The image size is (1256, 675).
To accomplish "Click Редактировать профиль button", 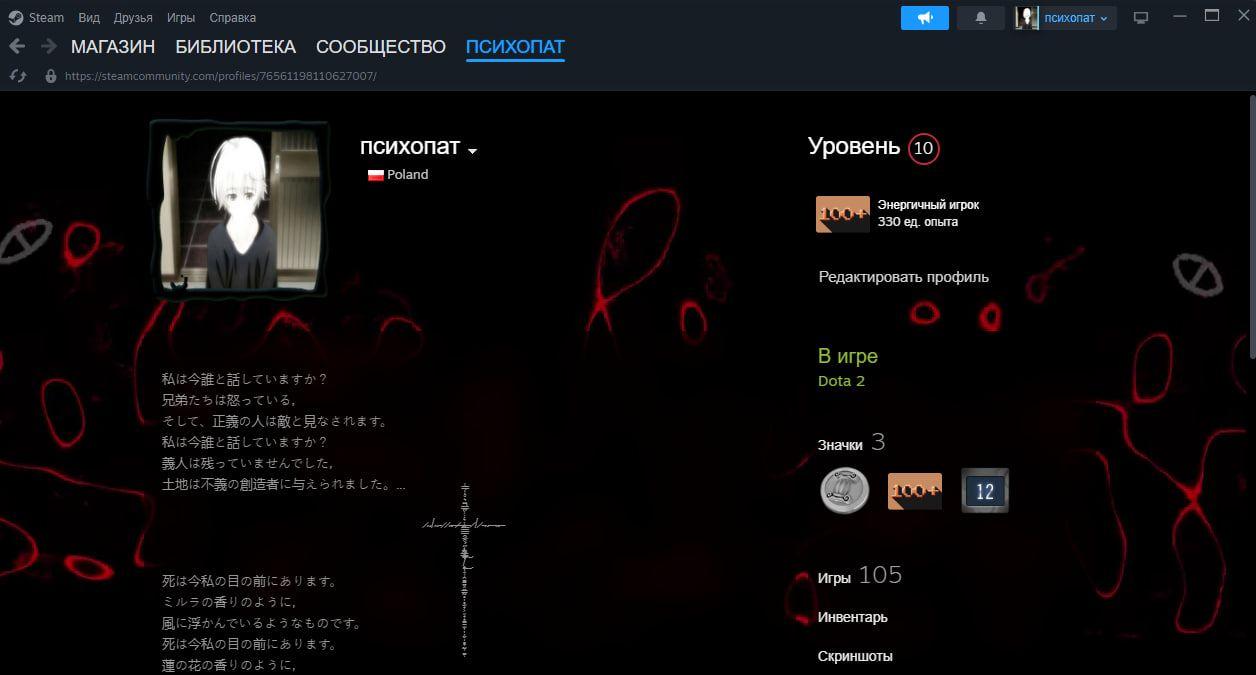I will (903, 277).
